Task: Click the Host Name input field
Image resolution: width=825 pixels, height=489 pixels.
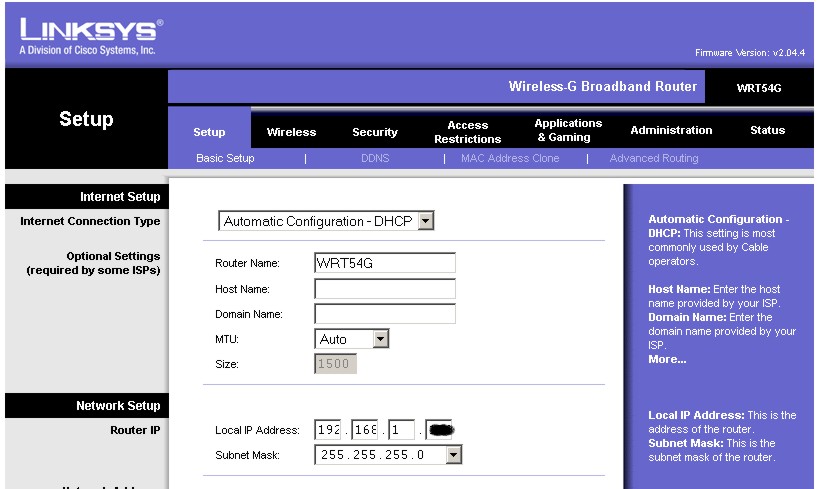Action: click(x=385, y=288)
